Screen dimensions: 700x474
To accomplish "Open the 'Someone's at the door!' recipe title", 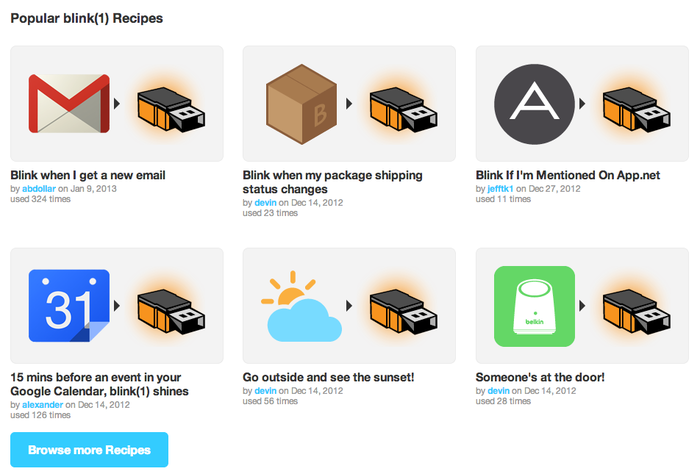I will tap(540, 377).
